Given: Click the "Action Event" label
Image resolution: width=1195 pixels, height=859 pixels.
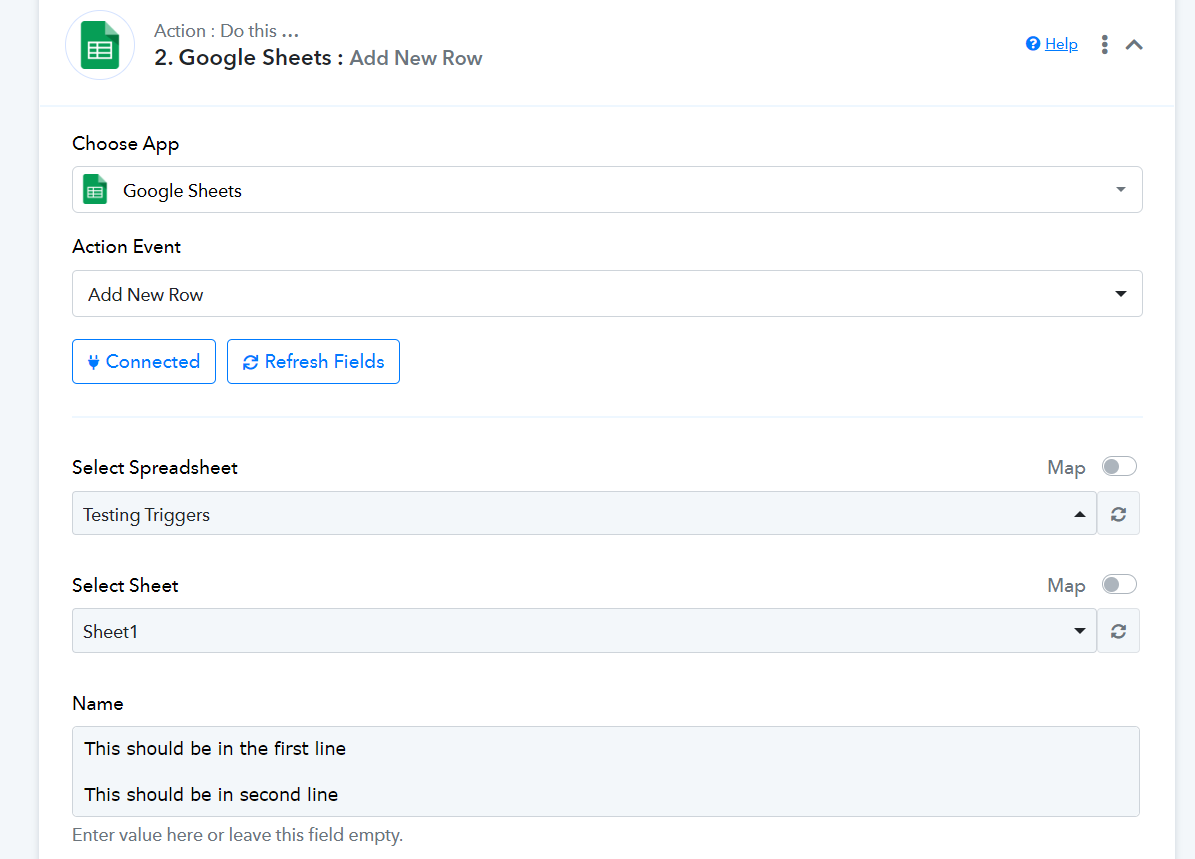Looking at the screenshot, I should click(x=127, y=247).
